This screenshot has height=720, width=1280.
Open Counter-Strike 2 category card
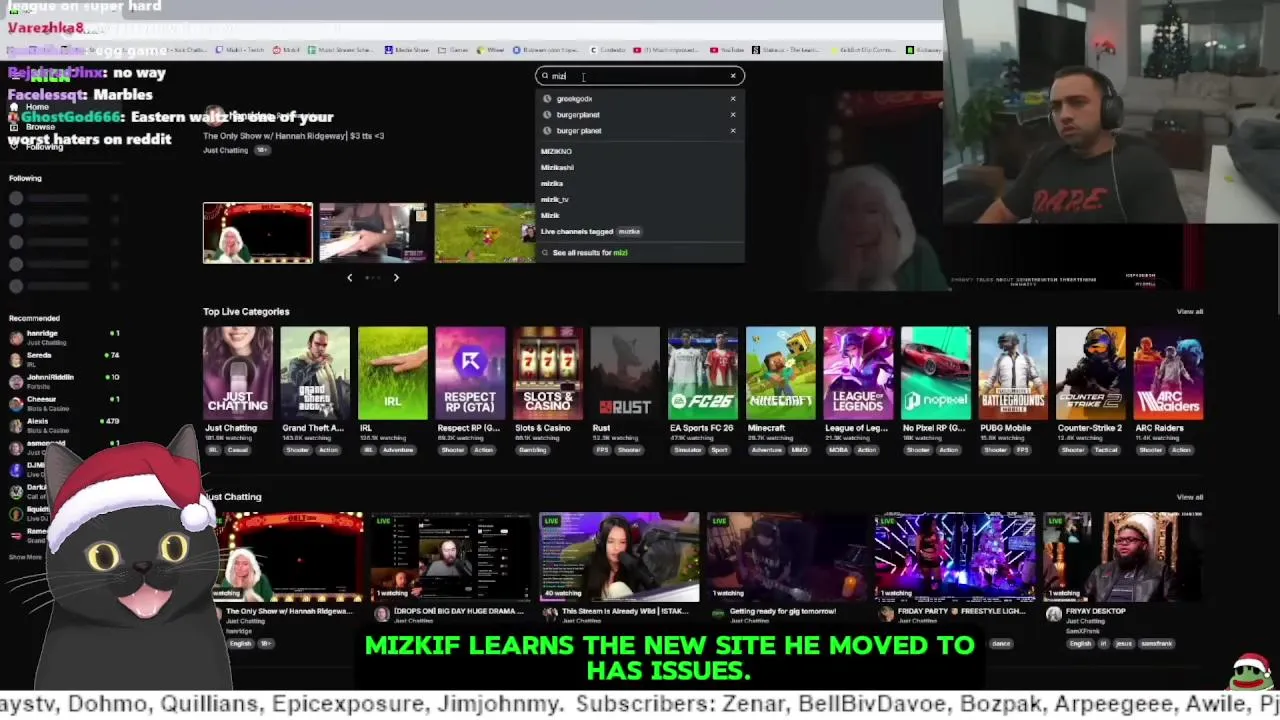1090,372
